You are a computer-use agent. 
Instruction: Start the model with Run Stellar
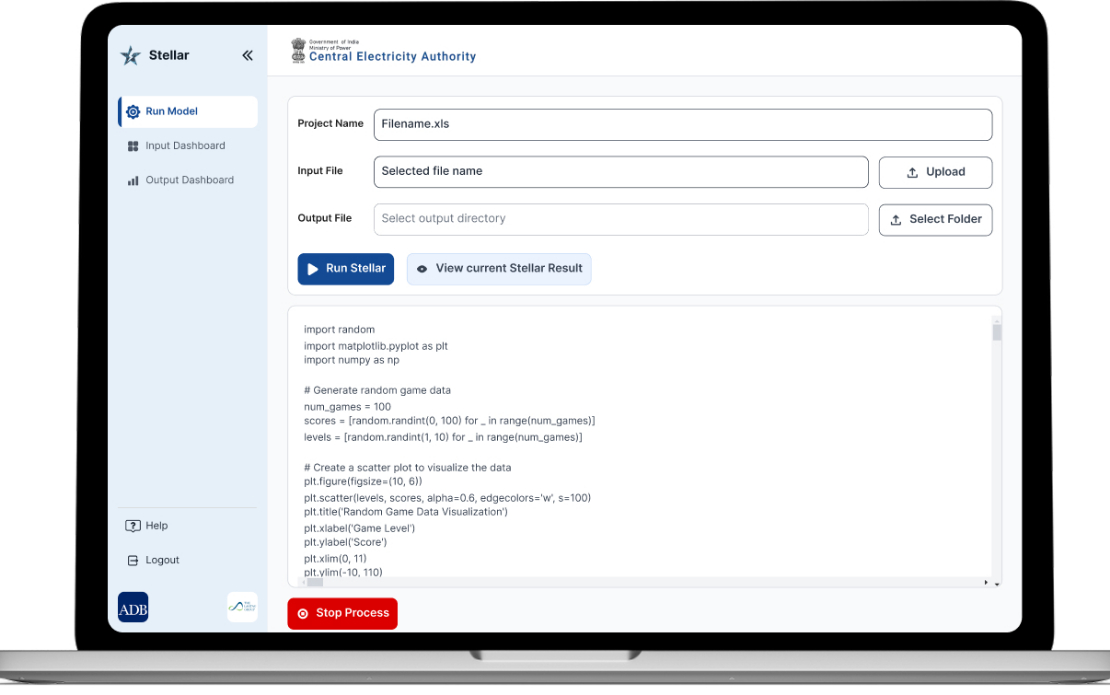click(x=345, y=269)
